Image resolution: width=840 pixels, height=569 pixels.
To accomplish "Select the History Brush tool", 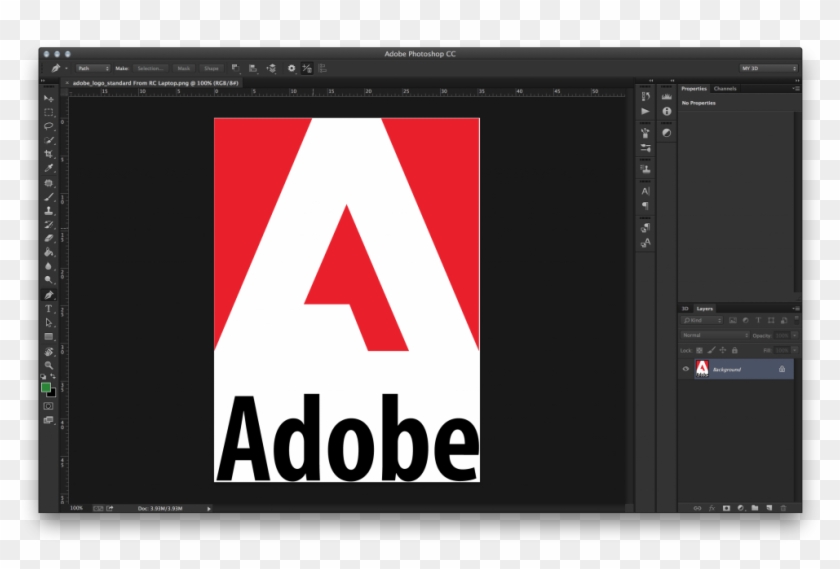I will coord(49,225).
